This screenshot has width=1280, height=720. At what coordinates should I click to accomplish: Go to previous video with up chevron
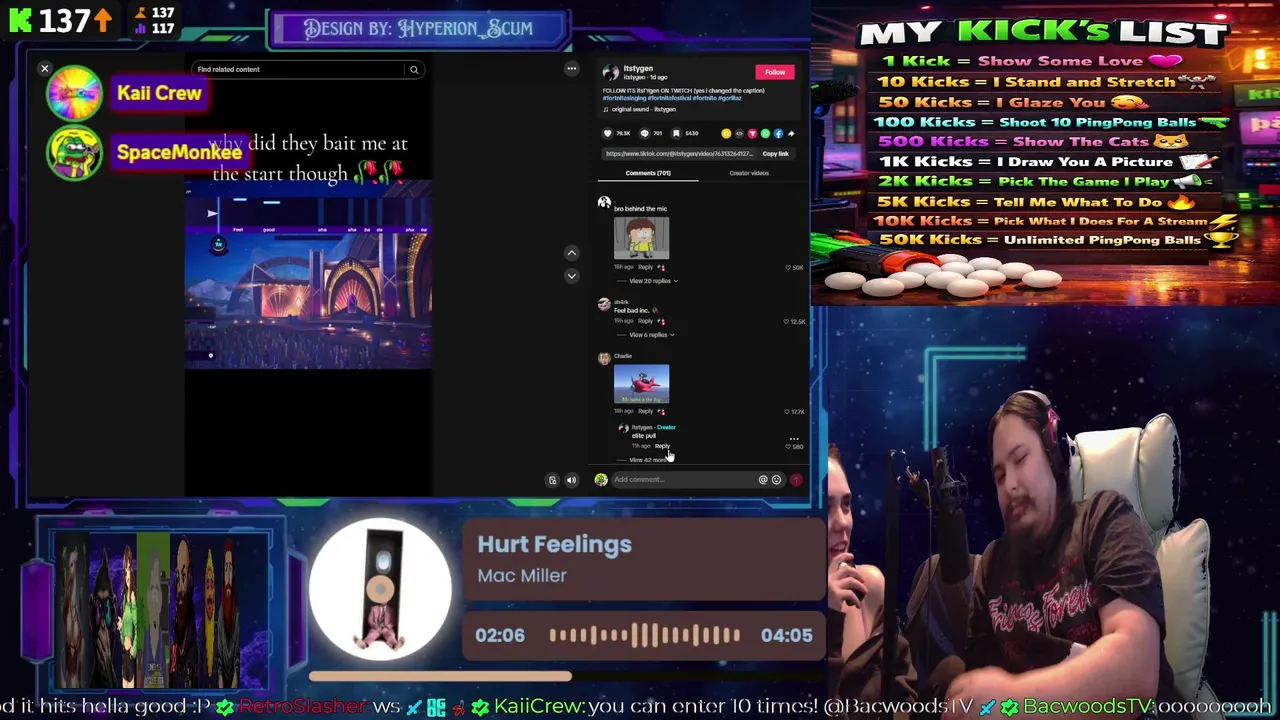[571, 253]
